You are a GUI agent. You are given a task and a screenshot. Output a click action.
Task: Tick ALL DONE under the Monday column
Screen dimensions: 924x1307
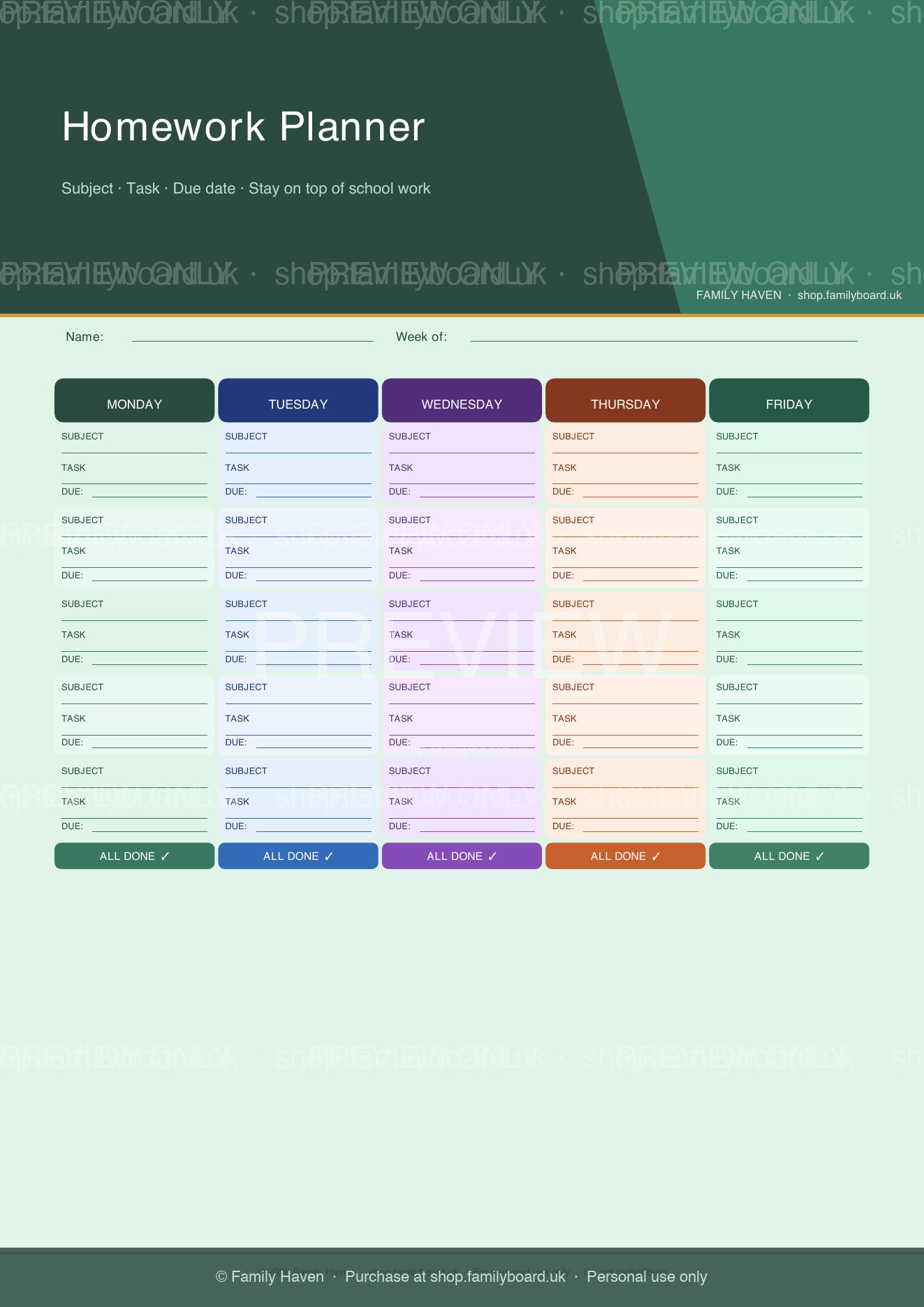coord(134,856)
